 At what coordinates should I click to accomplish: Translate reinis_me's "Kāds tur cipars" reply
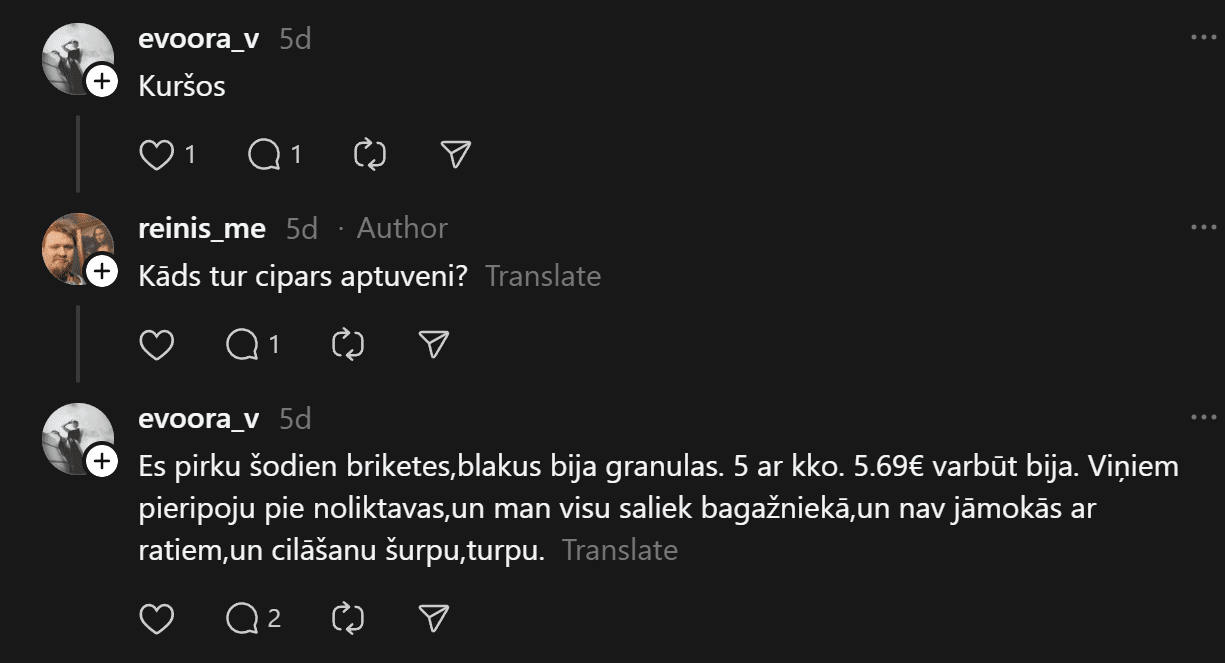[x=542, y=276]
